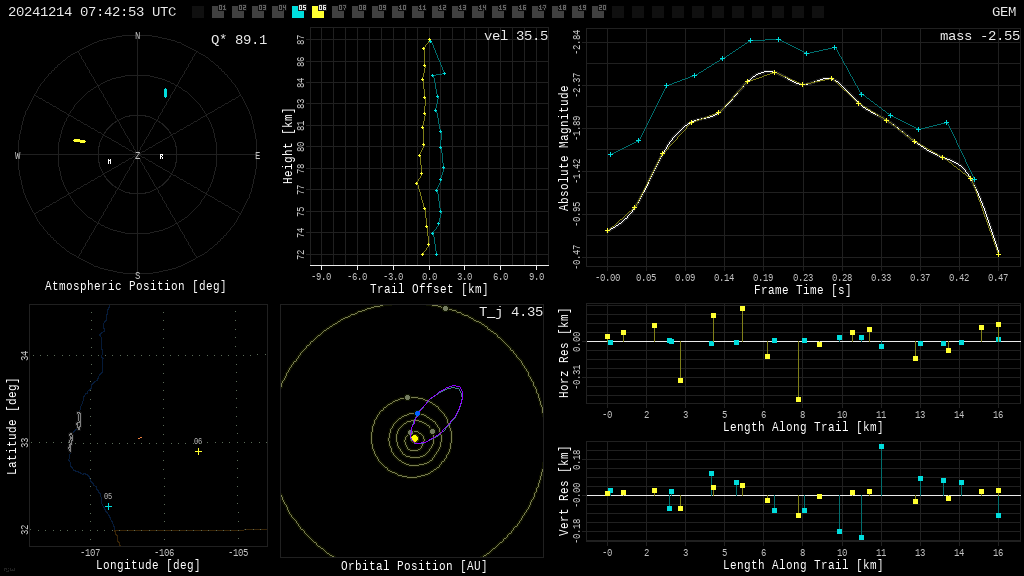Click the 'Orbital Position [AU]' plot title

point(414,566)
